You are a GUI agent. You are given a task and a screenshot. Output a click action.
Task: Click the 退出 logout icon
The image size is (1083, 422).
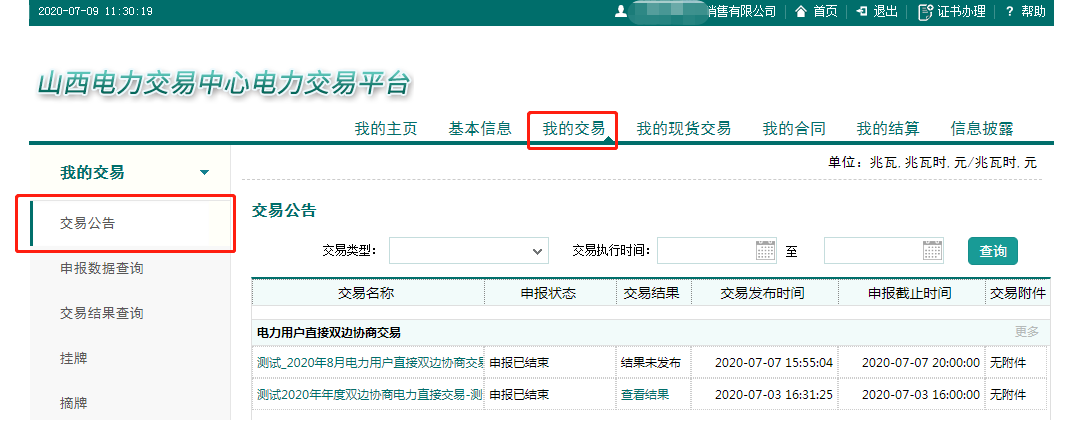[x=861, y=11]
